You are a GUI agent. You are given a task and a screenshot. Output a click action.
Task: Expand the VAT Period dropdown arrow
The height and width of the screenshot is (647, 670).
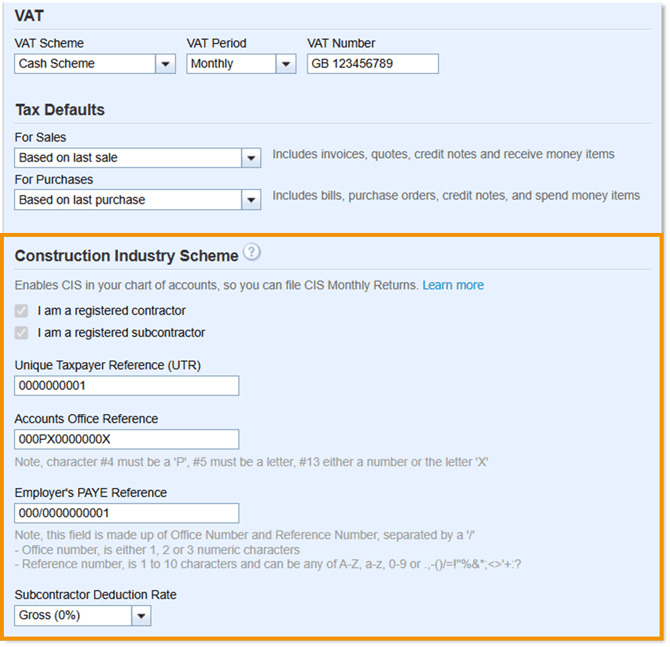click(286, 64)
